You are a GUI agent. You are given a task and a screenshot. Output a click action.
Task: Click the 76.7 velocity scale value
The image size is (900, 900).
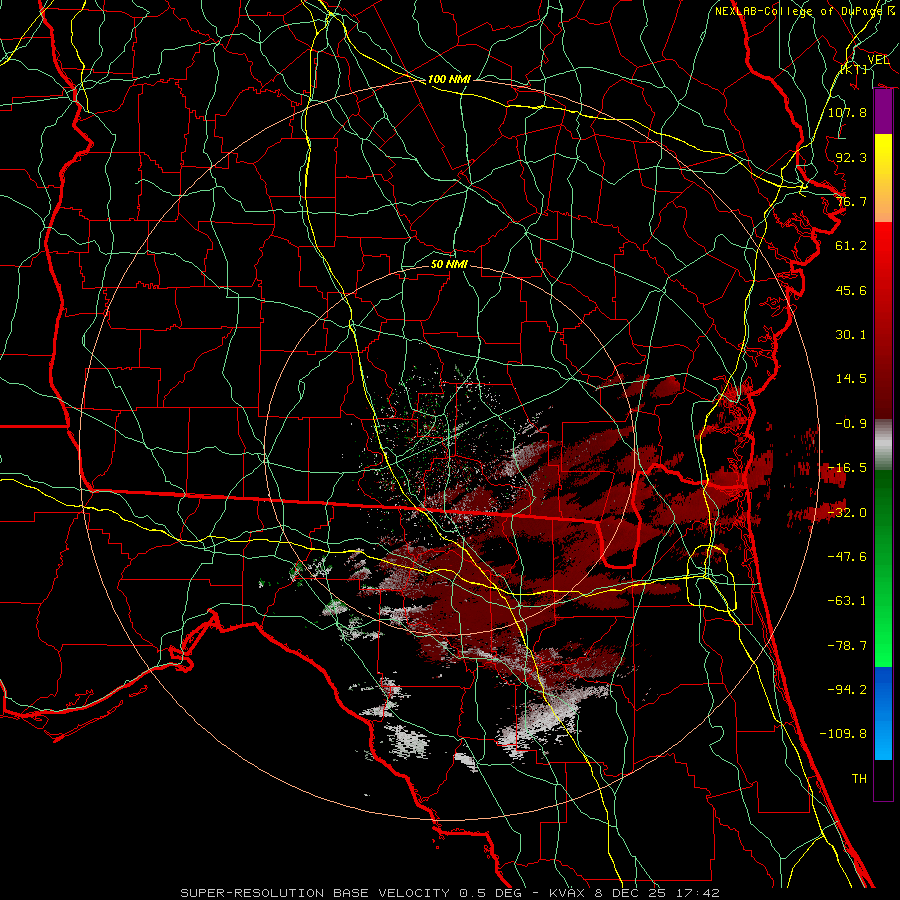(x=851, y=201)
